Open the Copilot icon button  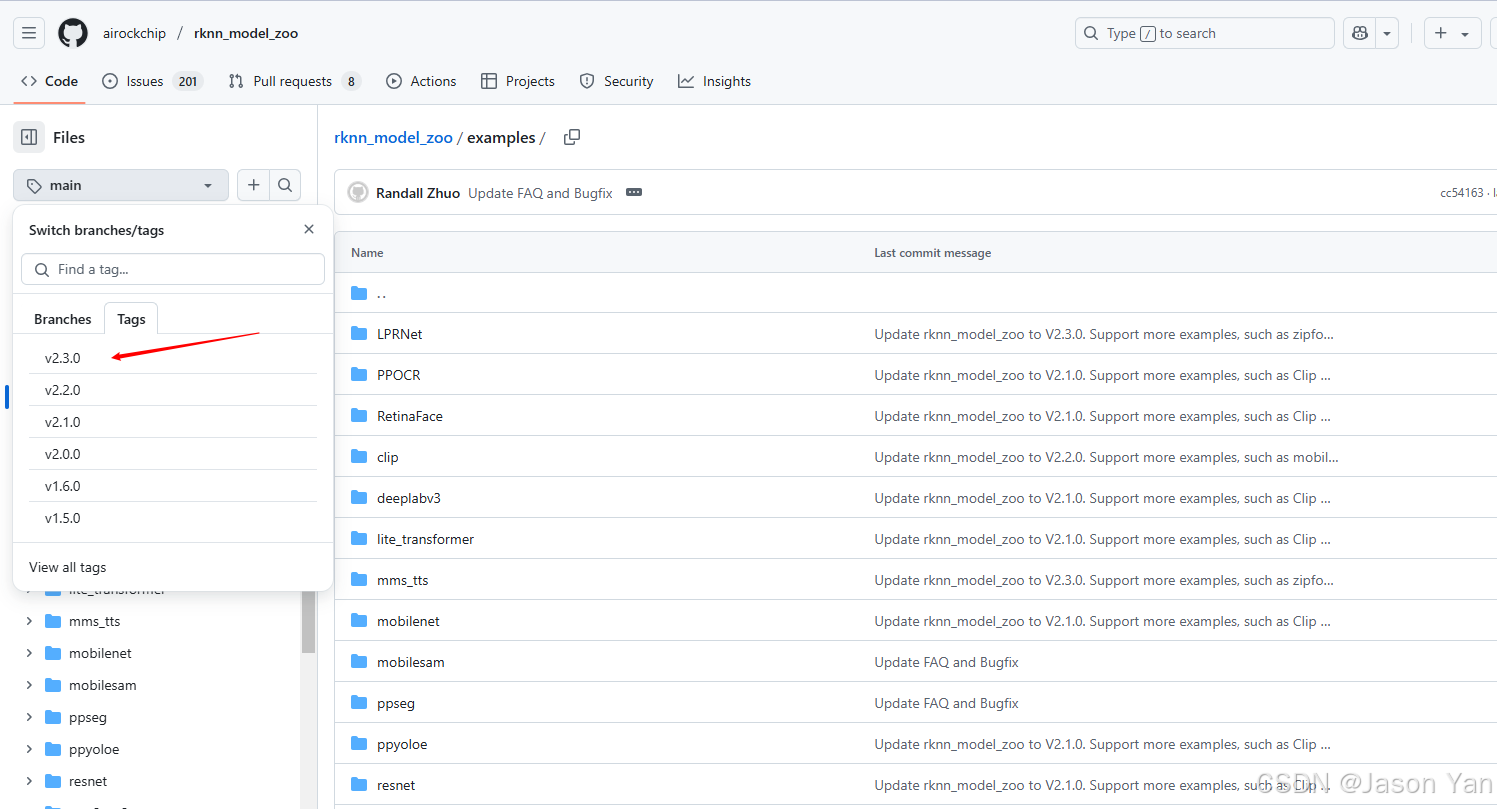tap(1359, 33)
